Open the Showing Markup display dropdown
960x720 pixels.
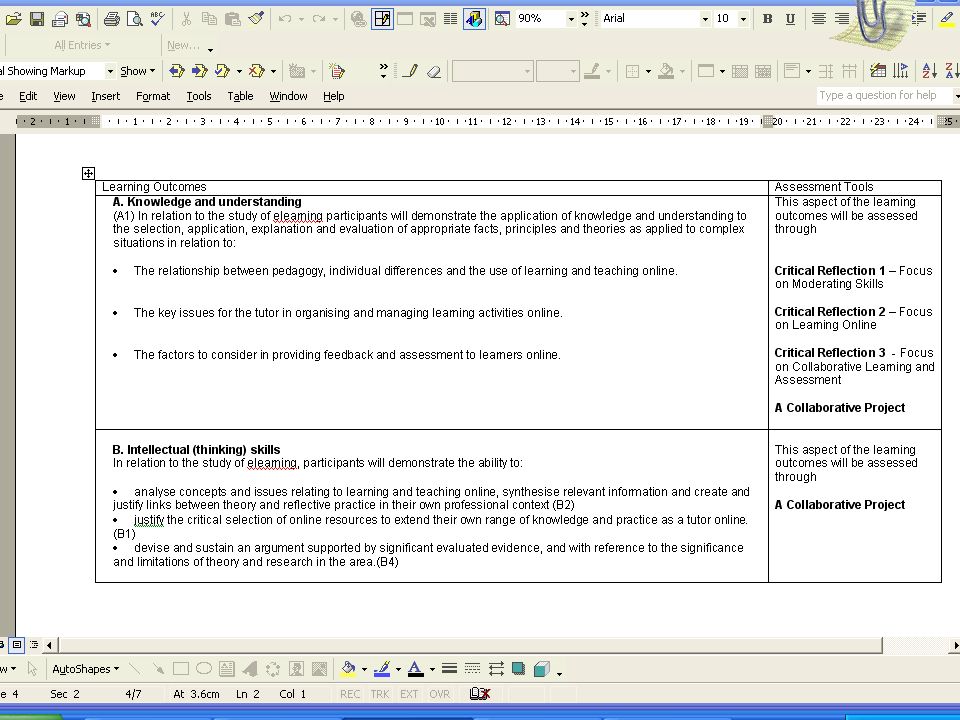[110, 71]
